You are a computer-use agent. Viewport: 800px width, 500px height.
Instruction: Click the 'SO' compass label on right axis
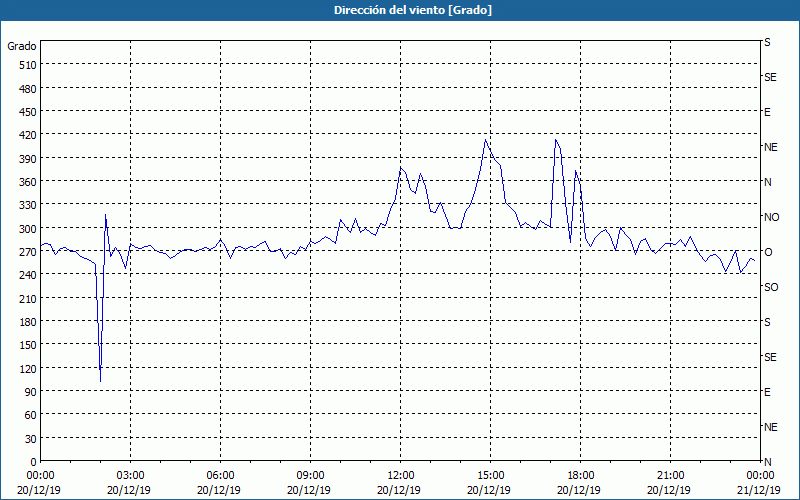771,287
